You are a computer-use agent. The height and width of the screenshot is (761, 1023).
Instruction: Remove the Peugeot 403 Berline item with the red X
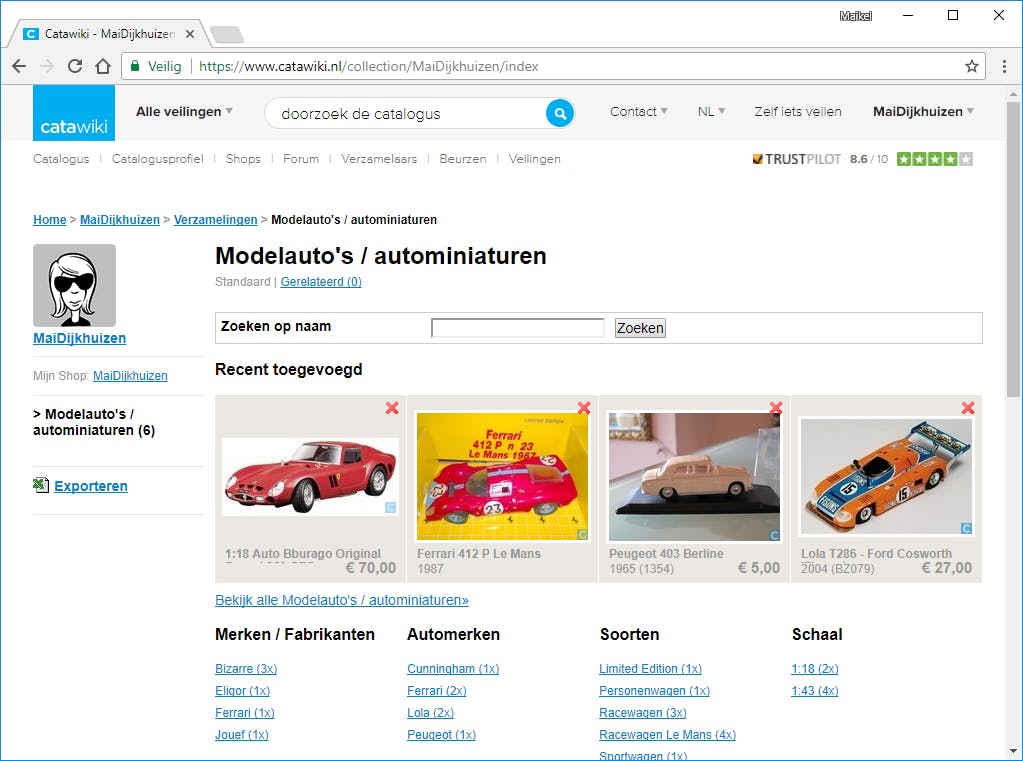coord(775,408)
